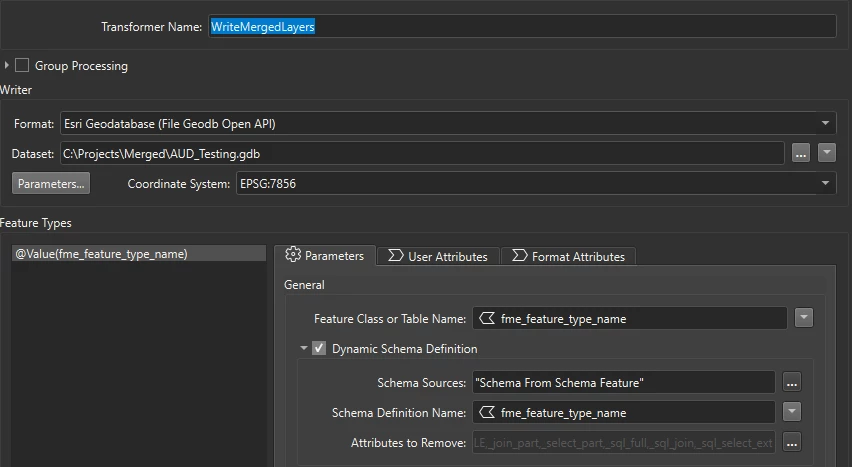This screenshot has width=852, height=467.
Task: Open the Dataset options dropdown arrow
Action: click(x=826, y=153)
